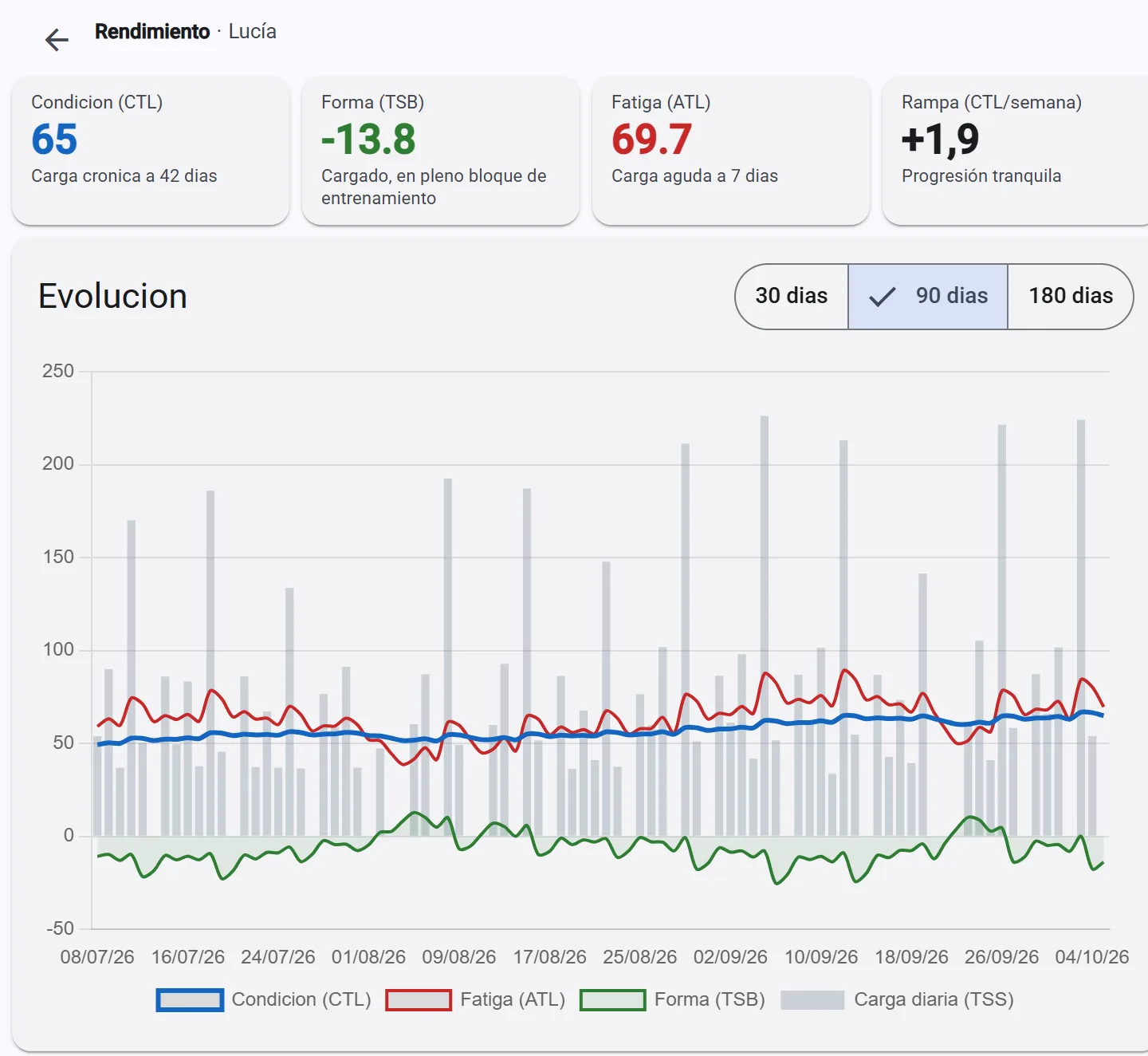Toggle Forma (TSB) legend series
Viewport: 1148px width, 1056px height.
click(672, 999)
